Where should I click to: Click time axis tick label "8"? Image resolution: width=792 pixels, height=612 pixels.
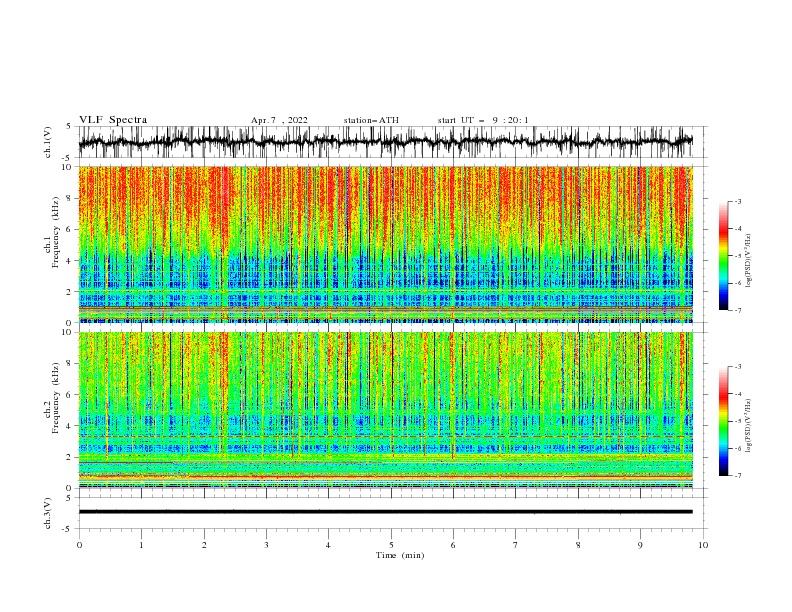coord(578,545)
